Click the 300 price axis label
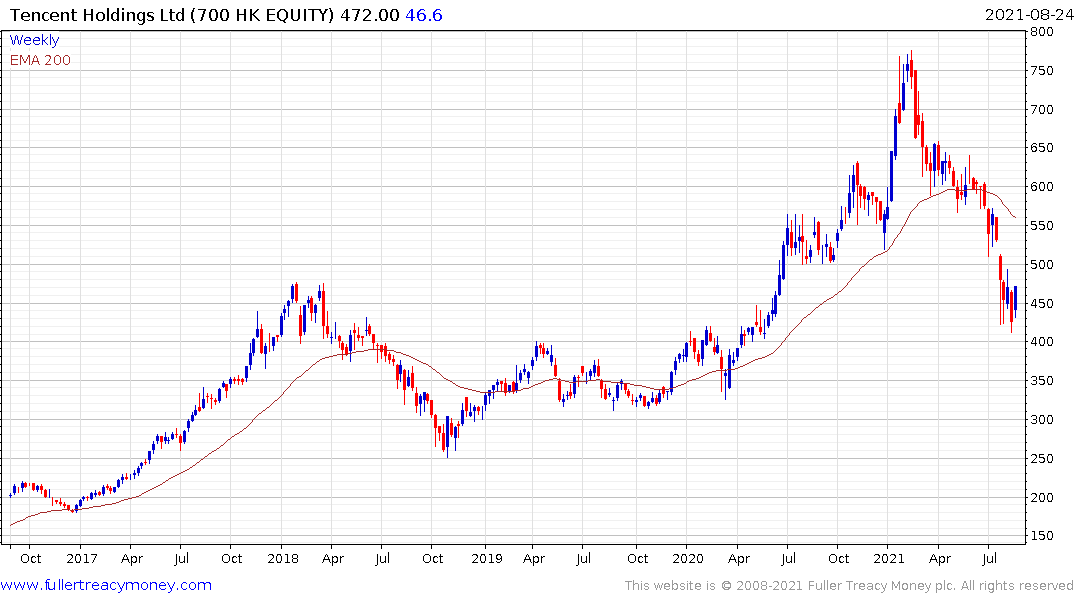The image size is (1075, 600). [x=1041, y=420]
